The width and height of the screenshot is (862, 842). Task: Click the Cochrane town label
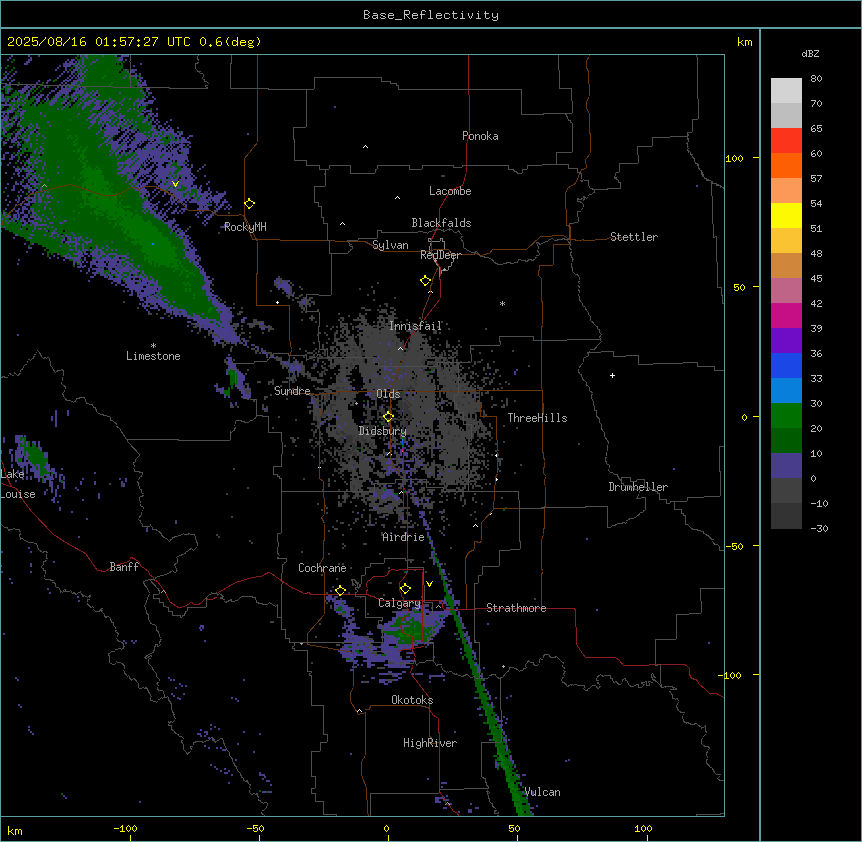click(x=322, y=568)
